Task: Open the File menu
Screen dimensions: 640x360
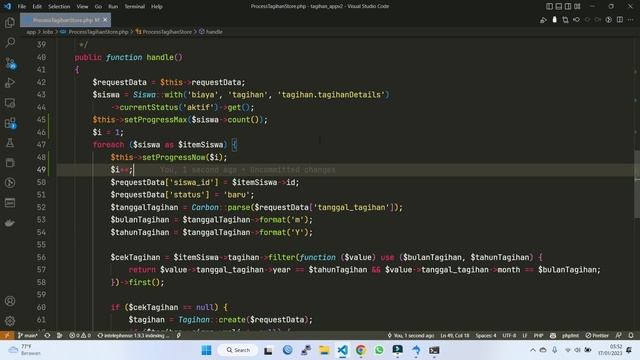Action: coord(22,6)
